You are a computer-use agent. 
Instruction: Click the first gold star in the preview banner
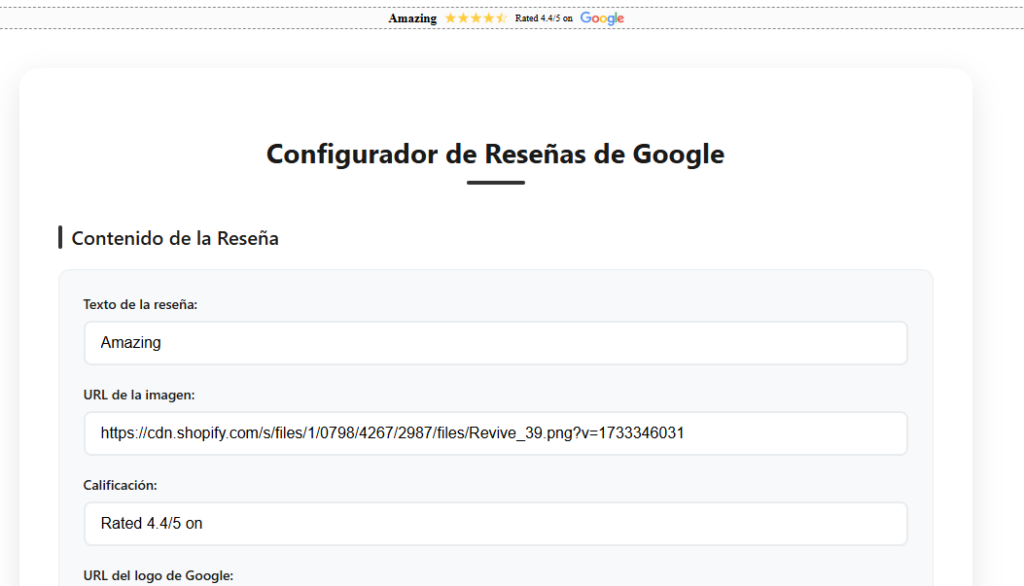450,17
